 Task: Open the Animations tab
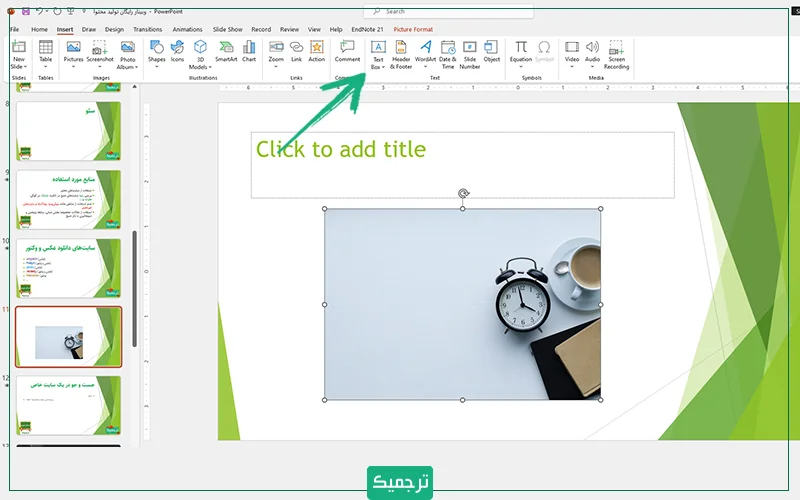click(187, 29)
